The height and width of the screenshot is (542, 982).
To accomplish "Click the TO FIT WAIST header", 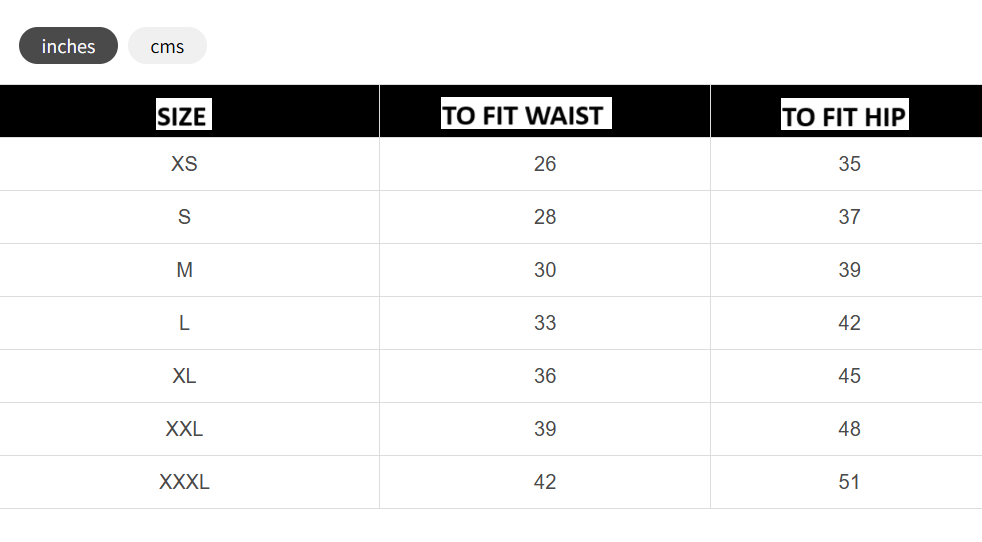I will pos(526,113).
